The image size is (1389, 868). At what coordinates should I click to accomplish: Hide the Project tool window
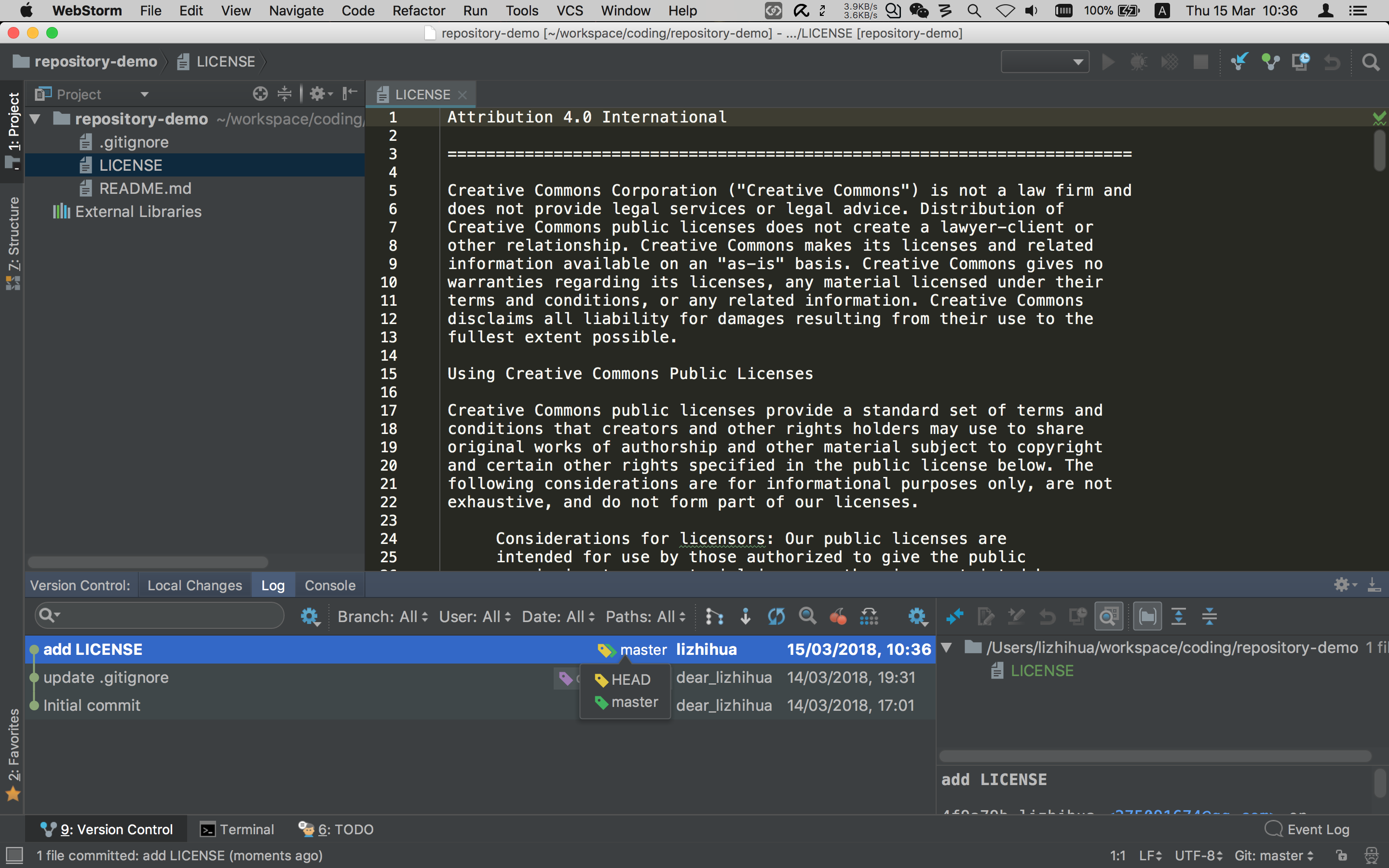coord(350,94)
